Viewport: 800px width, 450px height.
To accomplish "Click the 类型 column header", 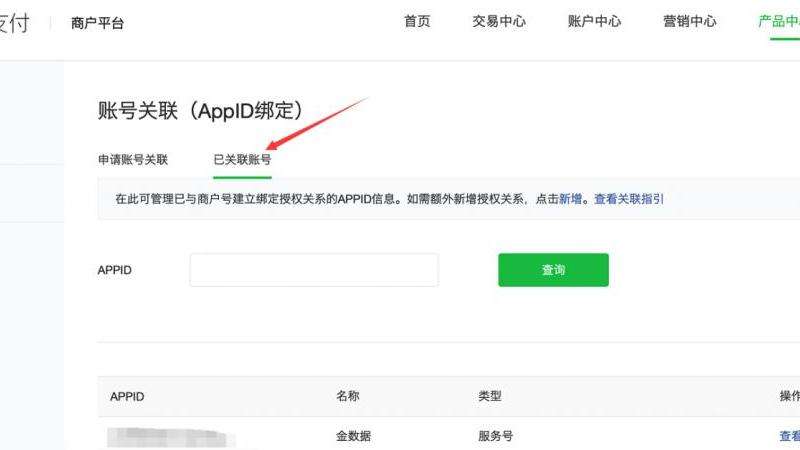I will 490,397.
